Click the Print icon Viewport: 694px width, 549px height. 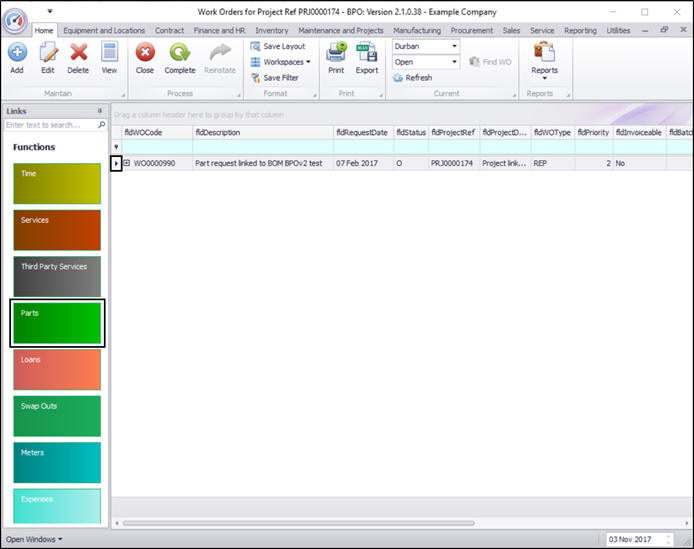(x=336, y=52)
